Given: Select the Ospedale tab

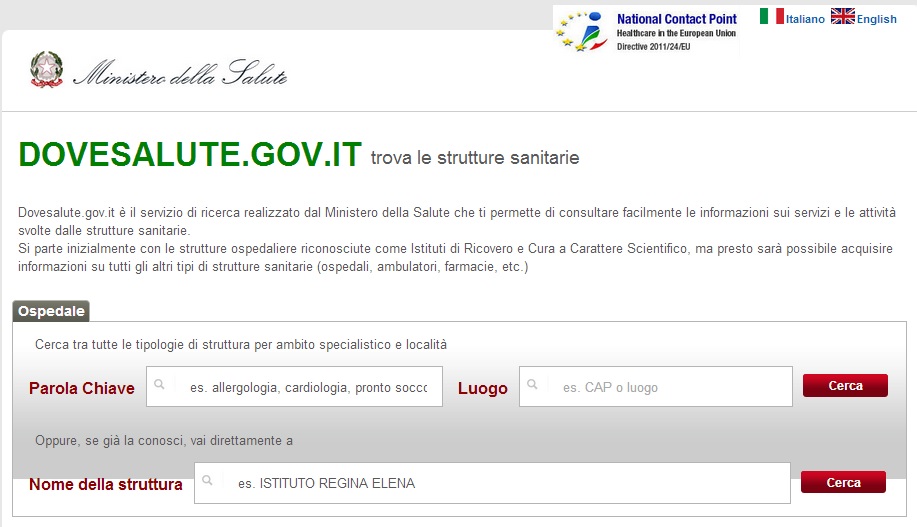Looking at the screenshot, I should (x=51, y=311).
